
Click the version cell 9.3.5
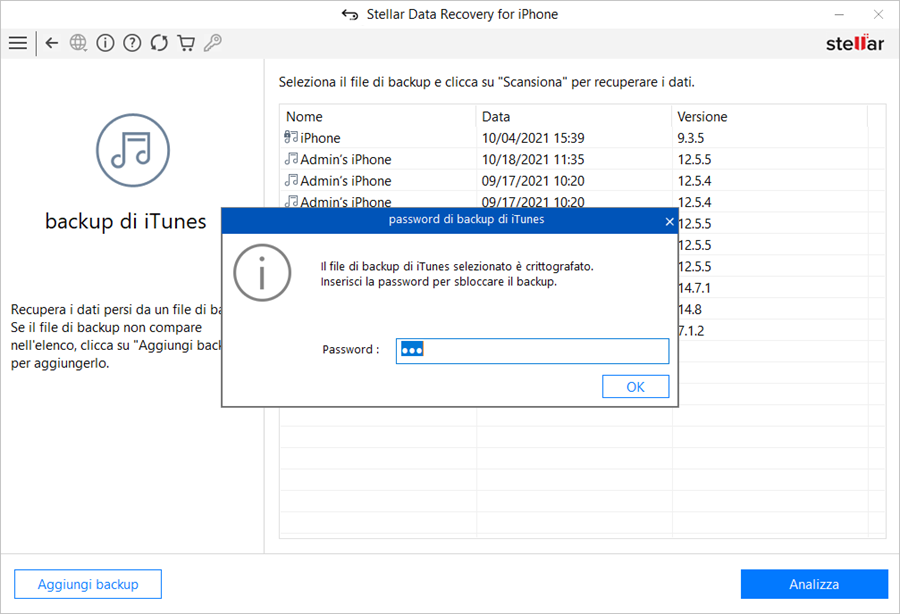pyautogui.click(x=690, y=138)
